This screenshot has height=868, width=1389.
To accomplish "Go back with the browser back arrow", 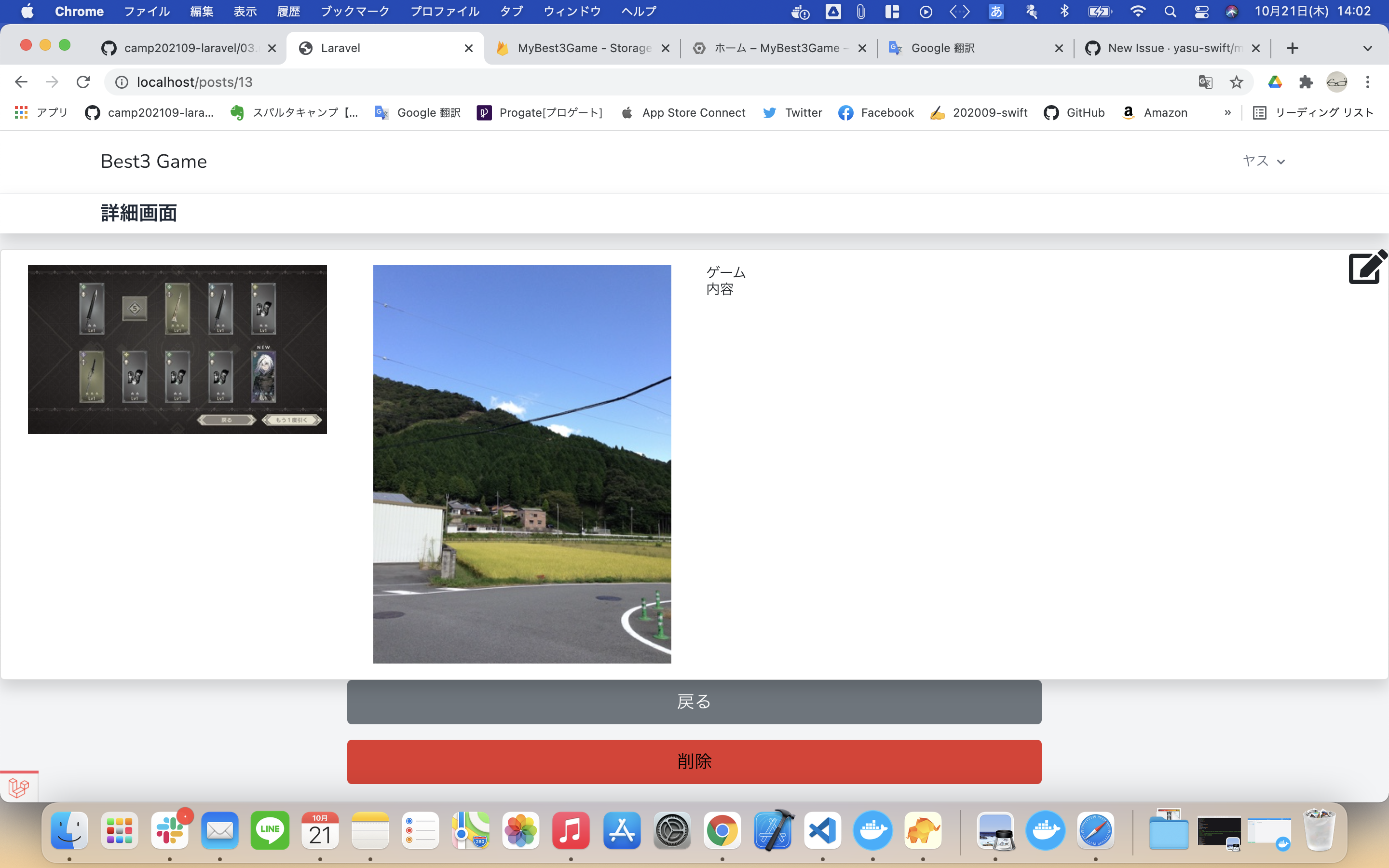I will [x=21, y=82].
